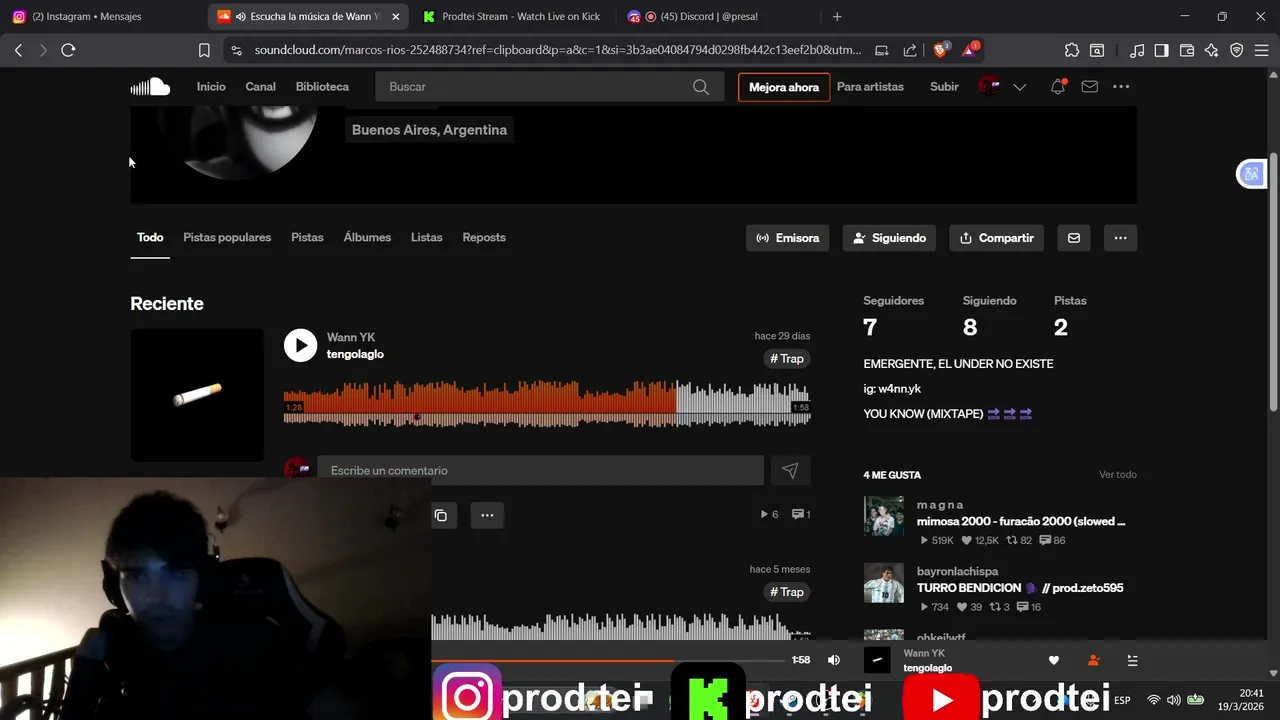Click the profile envelope message button
Image resolution: width=1280 pixels, height=720 pixels.
coord(1074,238)
